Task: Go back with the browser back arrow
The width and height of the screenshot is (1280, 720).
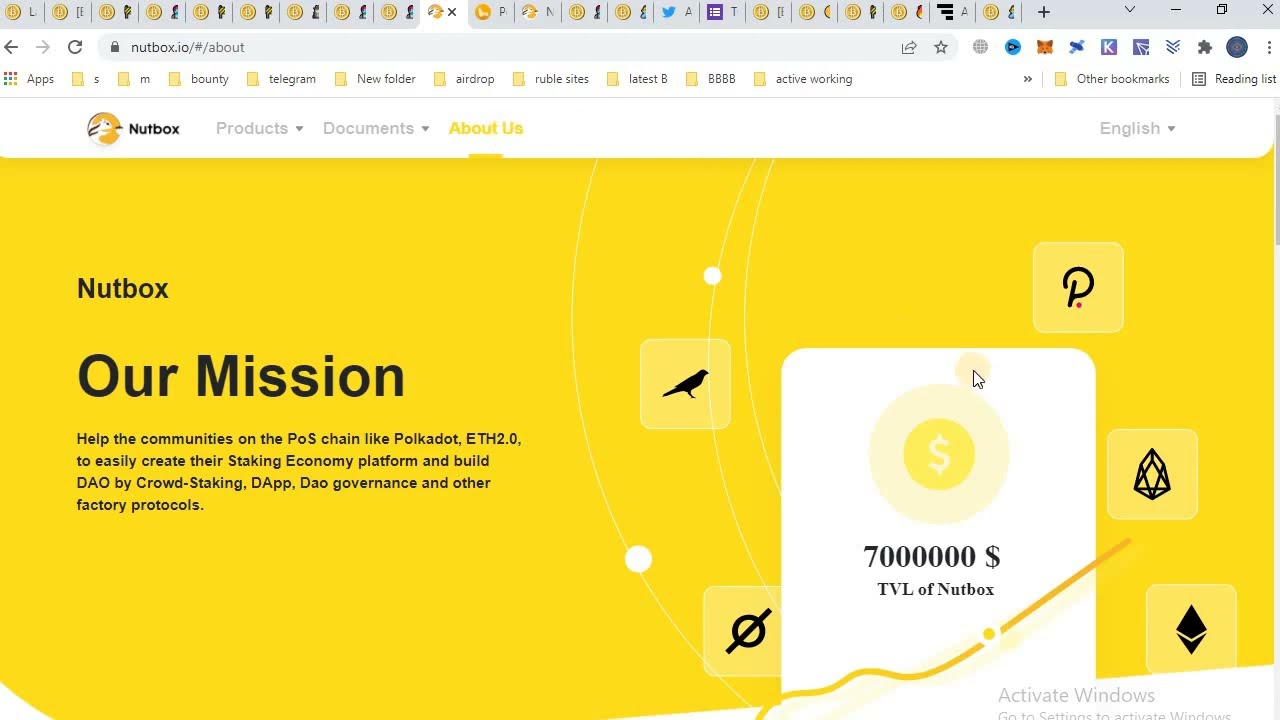Action: pos(11,47)
